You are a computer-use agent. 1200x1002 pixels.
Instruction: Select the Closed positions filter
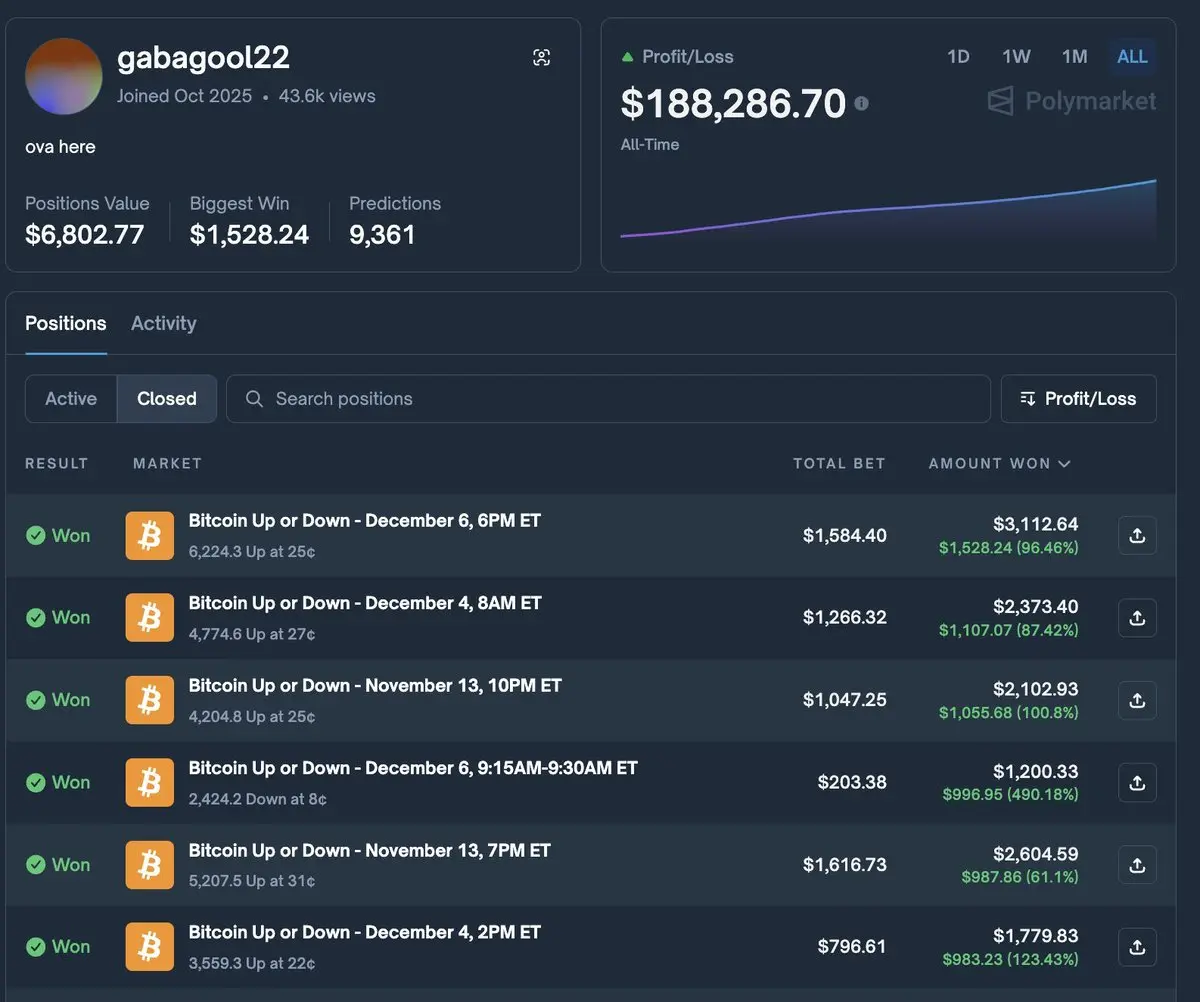[x=167, y=398]
